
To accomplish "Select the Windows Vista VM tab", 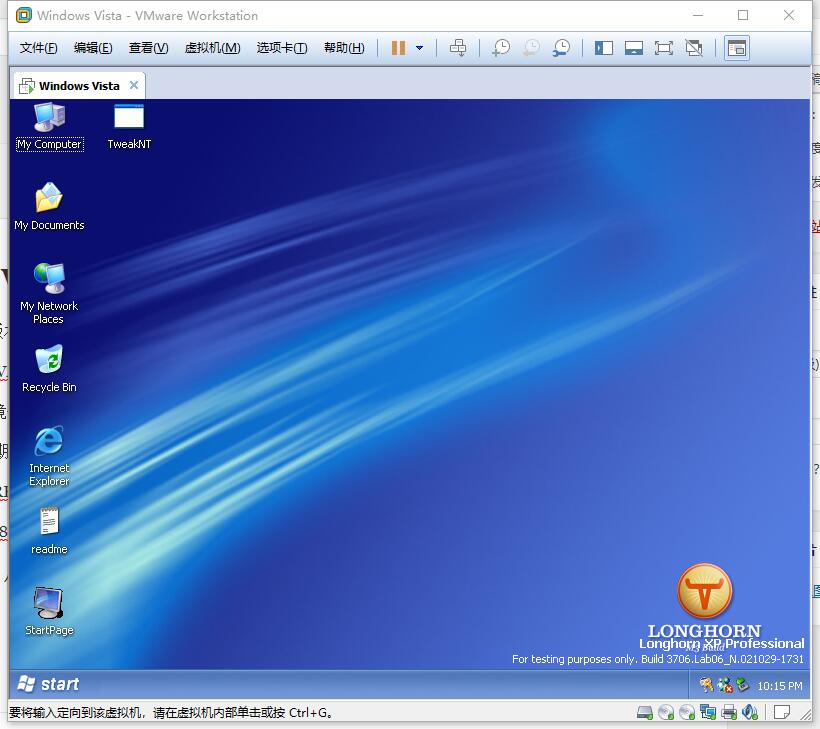I will tap(78, 86).
